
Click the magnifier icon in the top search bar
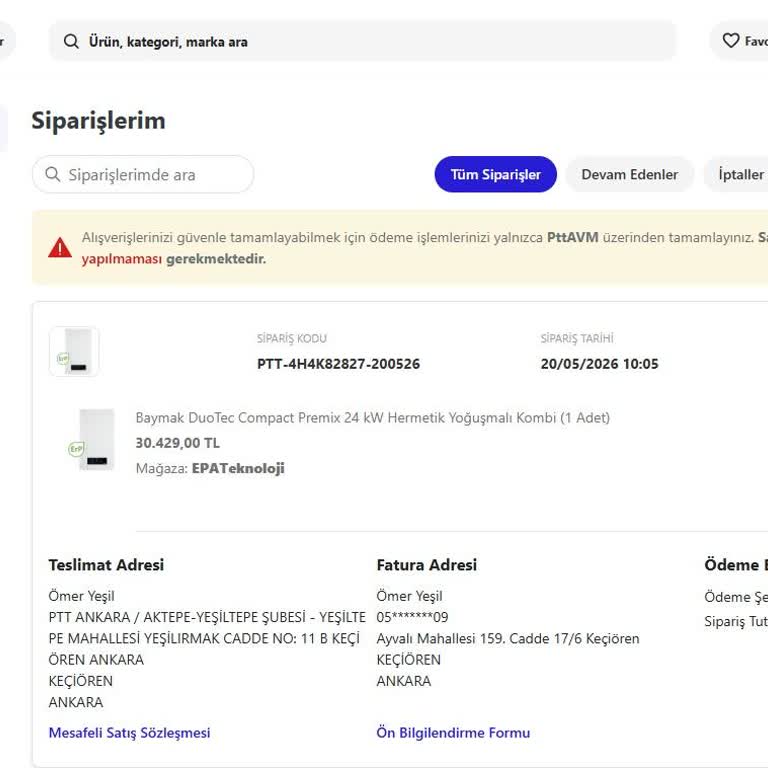[x=71, y=42]
